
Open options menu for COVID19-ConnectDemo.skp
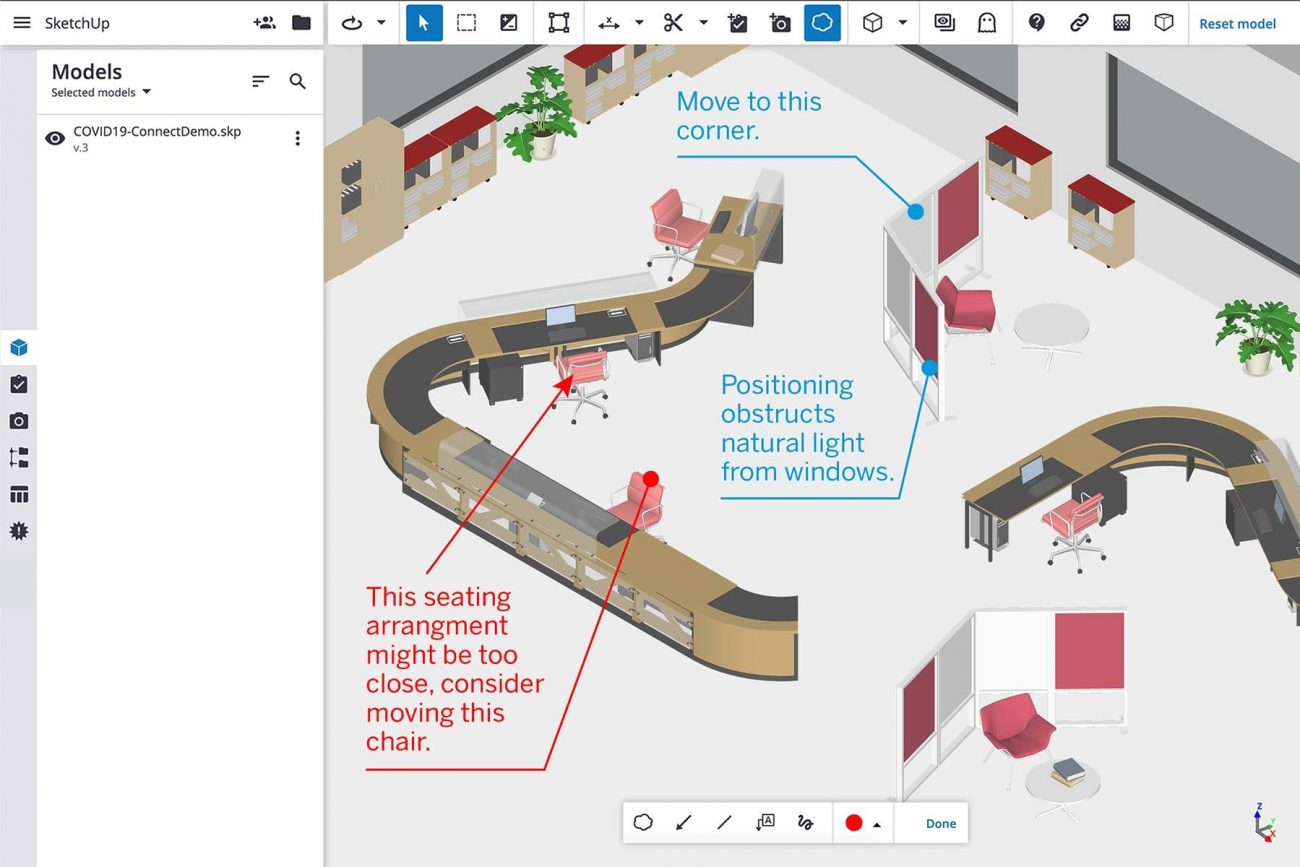[297, 139]
